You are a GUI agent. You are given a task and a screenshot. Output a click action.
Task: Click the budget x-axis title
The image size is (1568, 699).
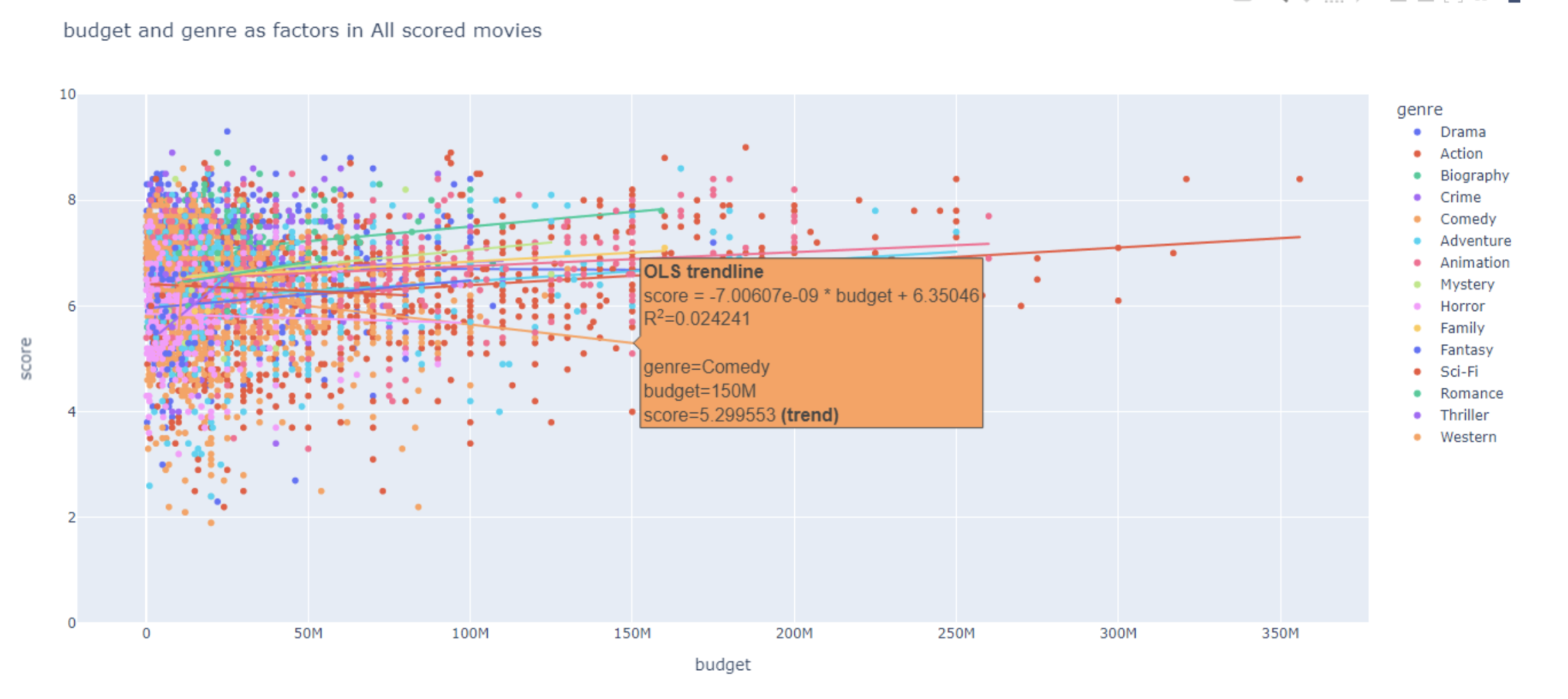[x=722, y=665]
